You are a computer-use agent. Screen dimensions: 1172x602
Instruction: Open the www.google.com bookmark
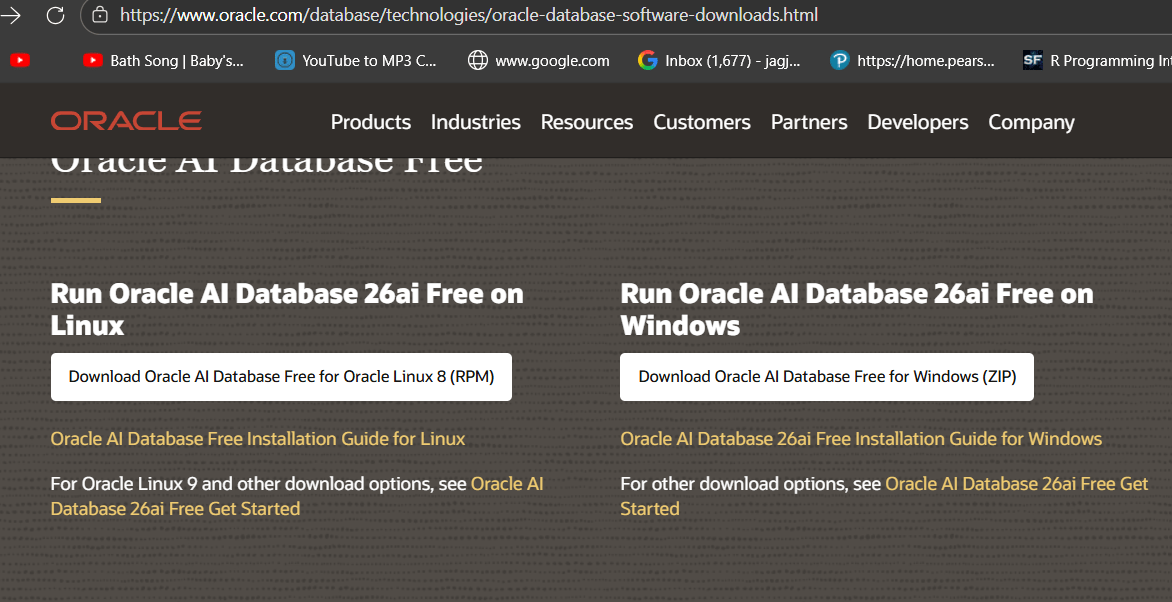click(539, 61)
